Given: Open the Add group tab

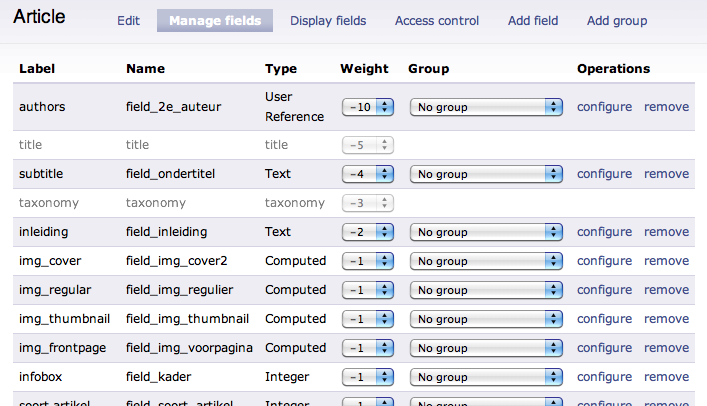Looking at the screenshot, I should (x=617, y=21).
